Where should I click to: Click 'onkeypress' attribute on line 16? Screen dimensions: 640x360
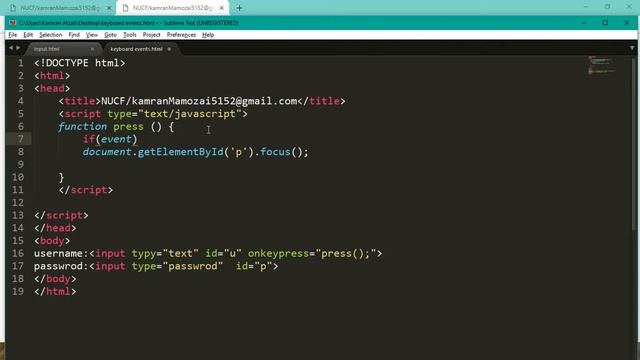278,253
